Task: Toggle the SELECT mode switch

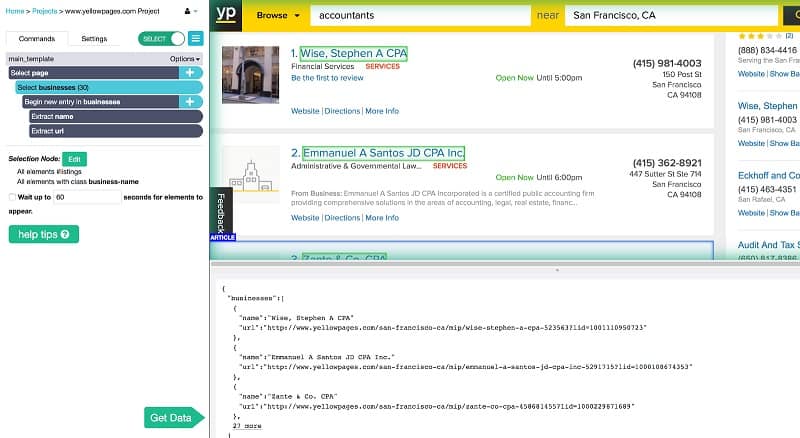Action: 161,38
